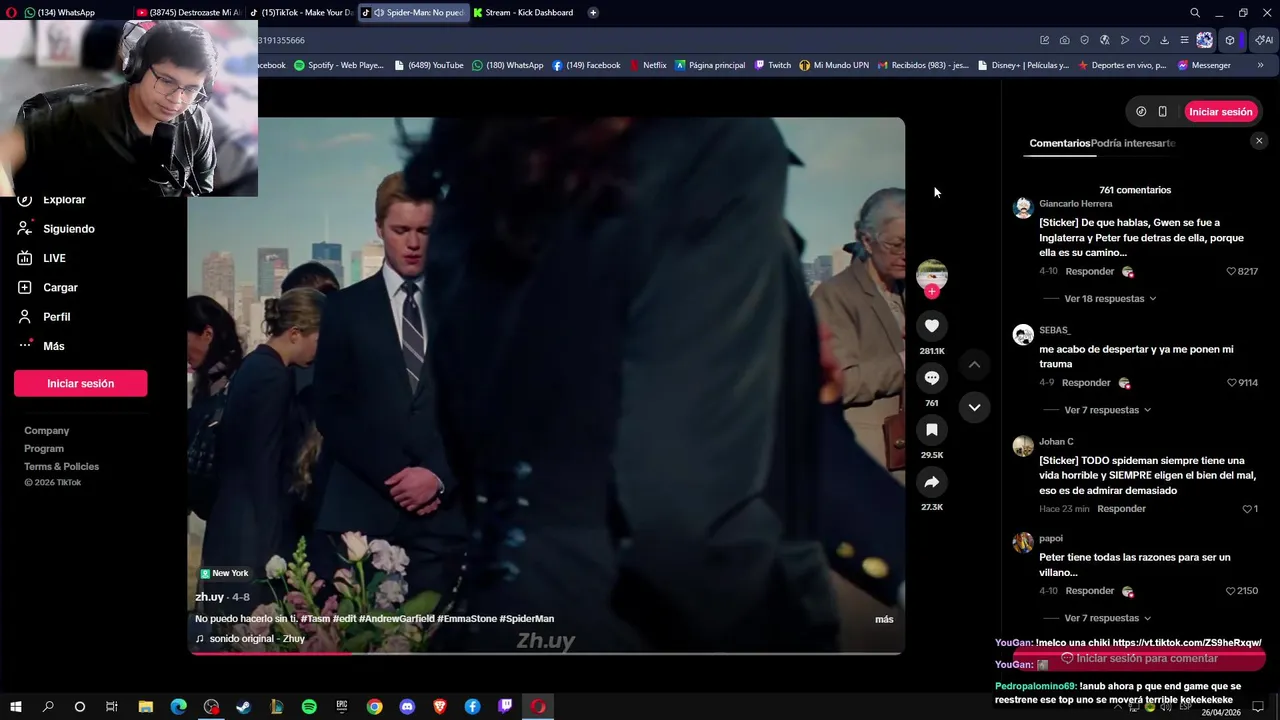
Task: Open the Opera AI button
Action: [1264, 40]
